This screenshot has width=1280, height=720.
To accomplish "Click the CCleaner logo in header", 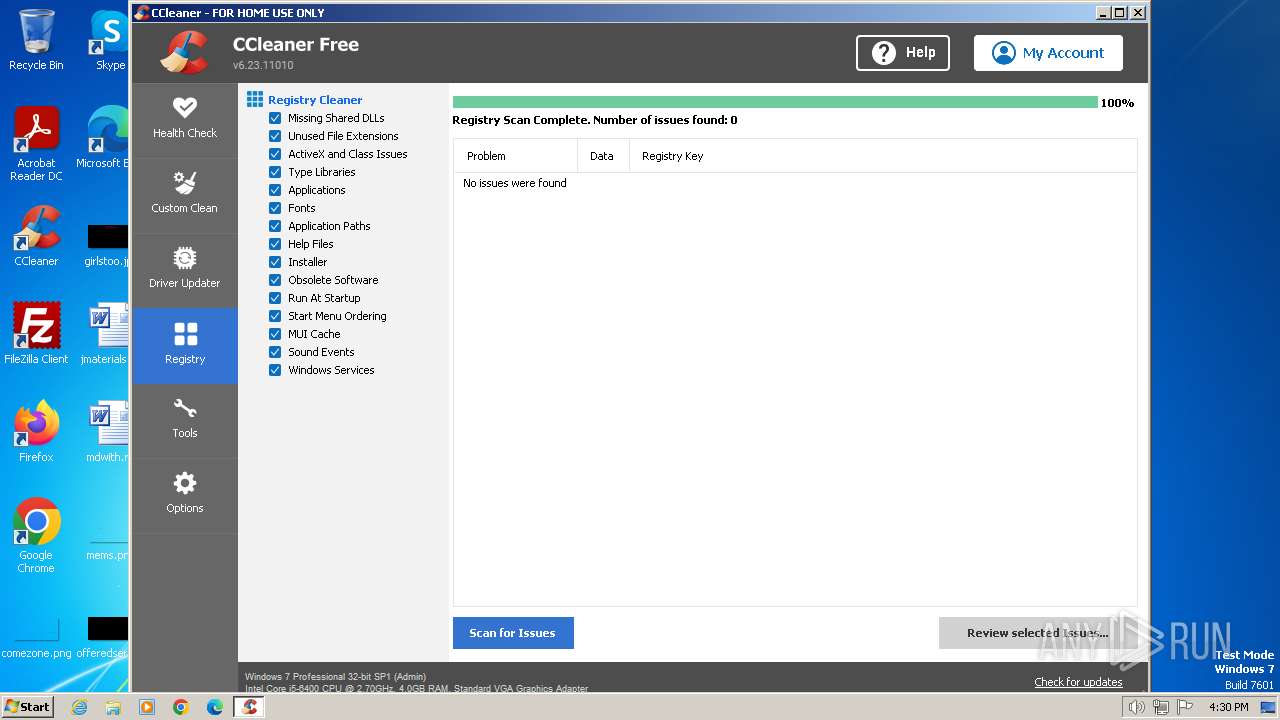I will [x=184, y=52].
